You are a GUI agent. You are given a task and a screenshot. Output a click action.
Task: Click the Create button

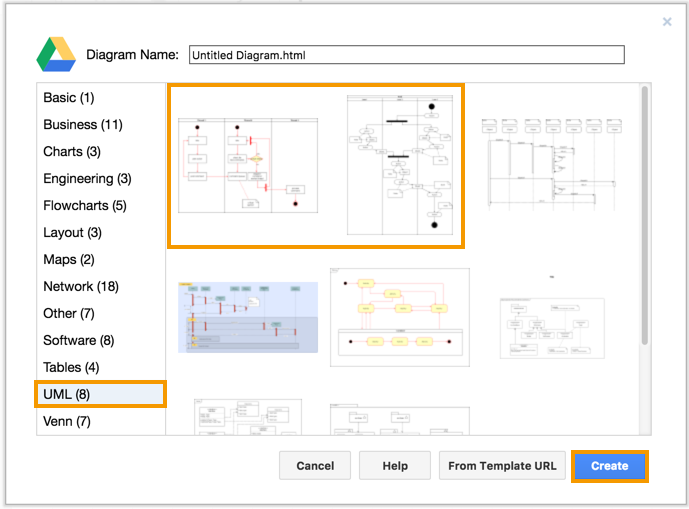(609, 466)
